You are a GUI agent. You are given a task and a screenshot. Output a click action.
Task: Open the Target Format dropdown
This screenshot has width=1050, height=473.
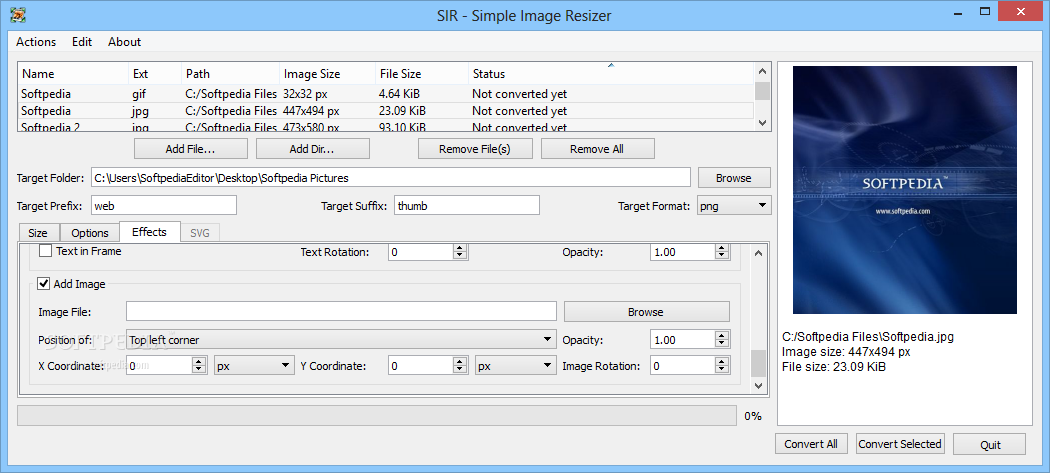[x=734, y=206]
